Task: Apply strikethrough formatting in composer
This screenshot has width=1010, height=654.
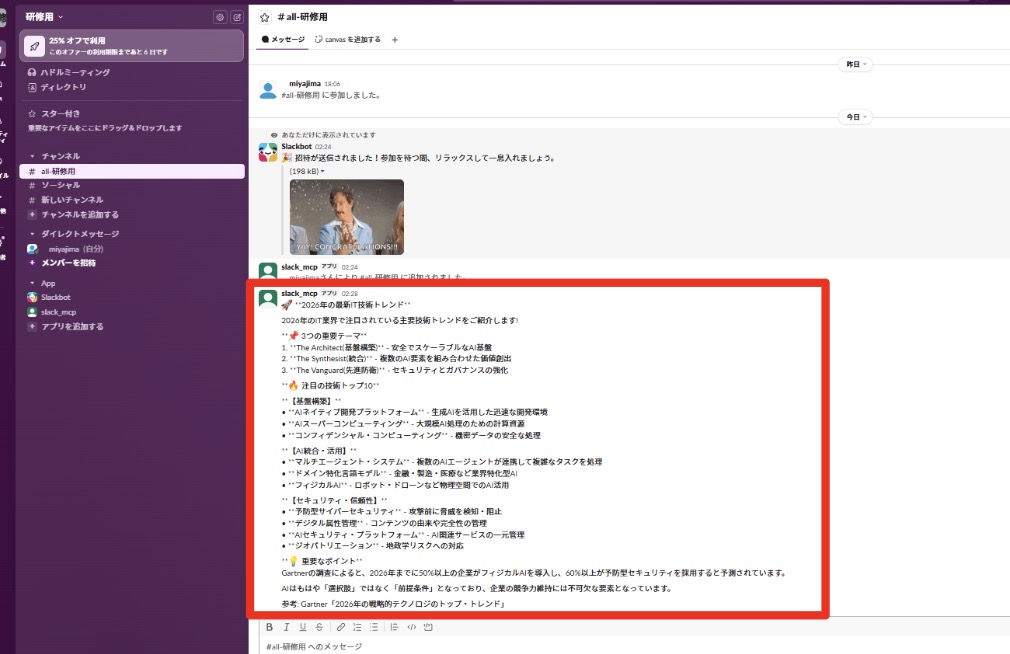Action: click(319, 627)
